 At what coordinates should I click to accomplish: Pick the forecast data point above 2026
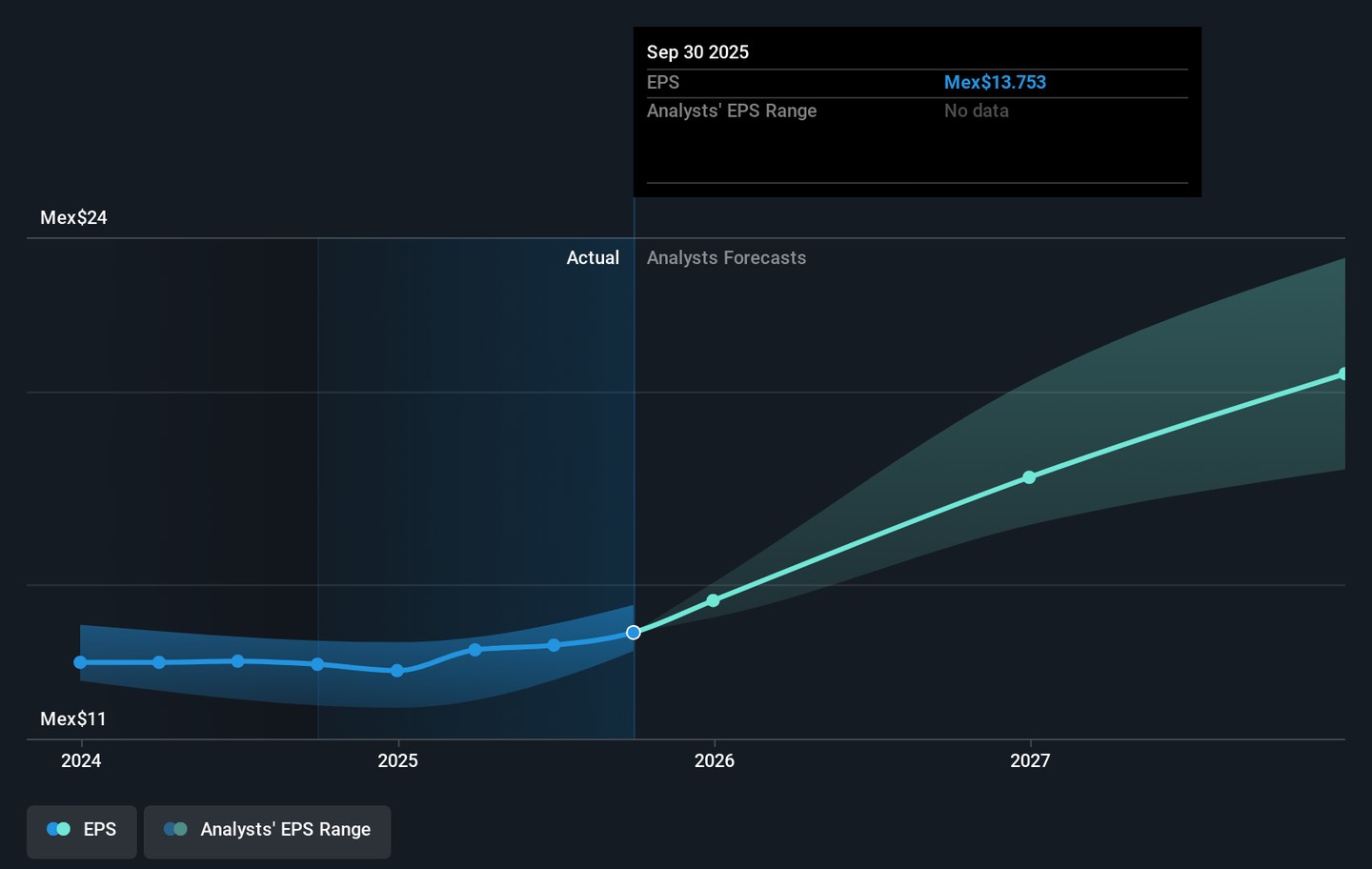tap(714, 600)
